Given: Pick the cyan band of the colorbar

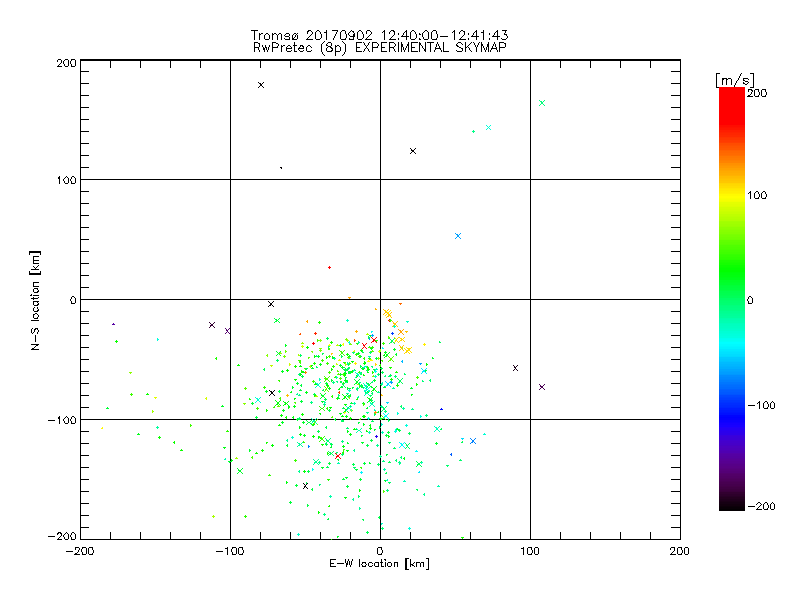Looking at the screenshot, I should pos(732,344).
